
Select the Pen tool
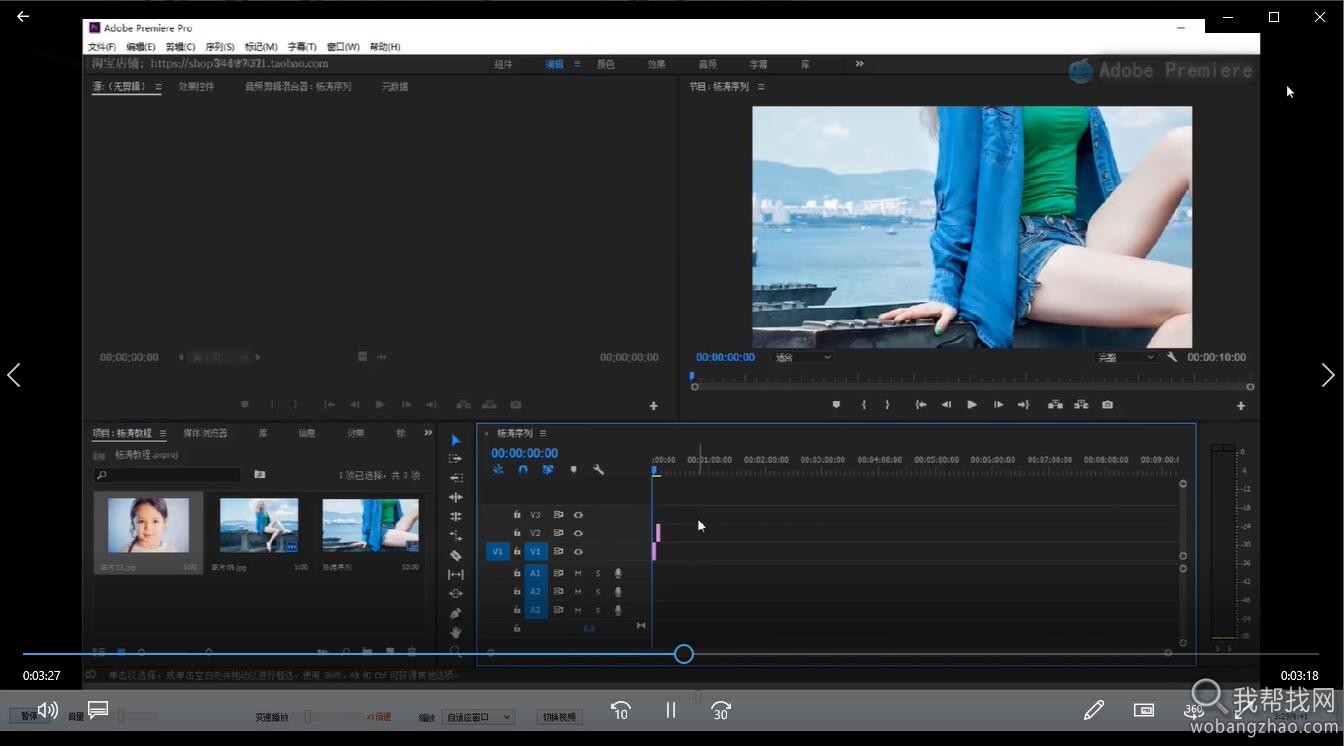coord(456,613)
